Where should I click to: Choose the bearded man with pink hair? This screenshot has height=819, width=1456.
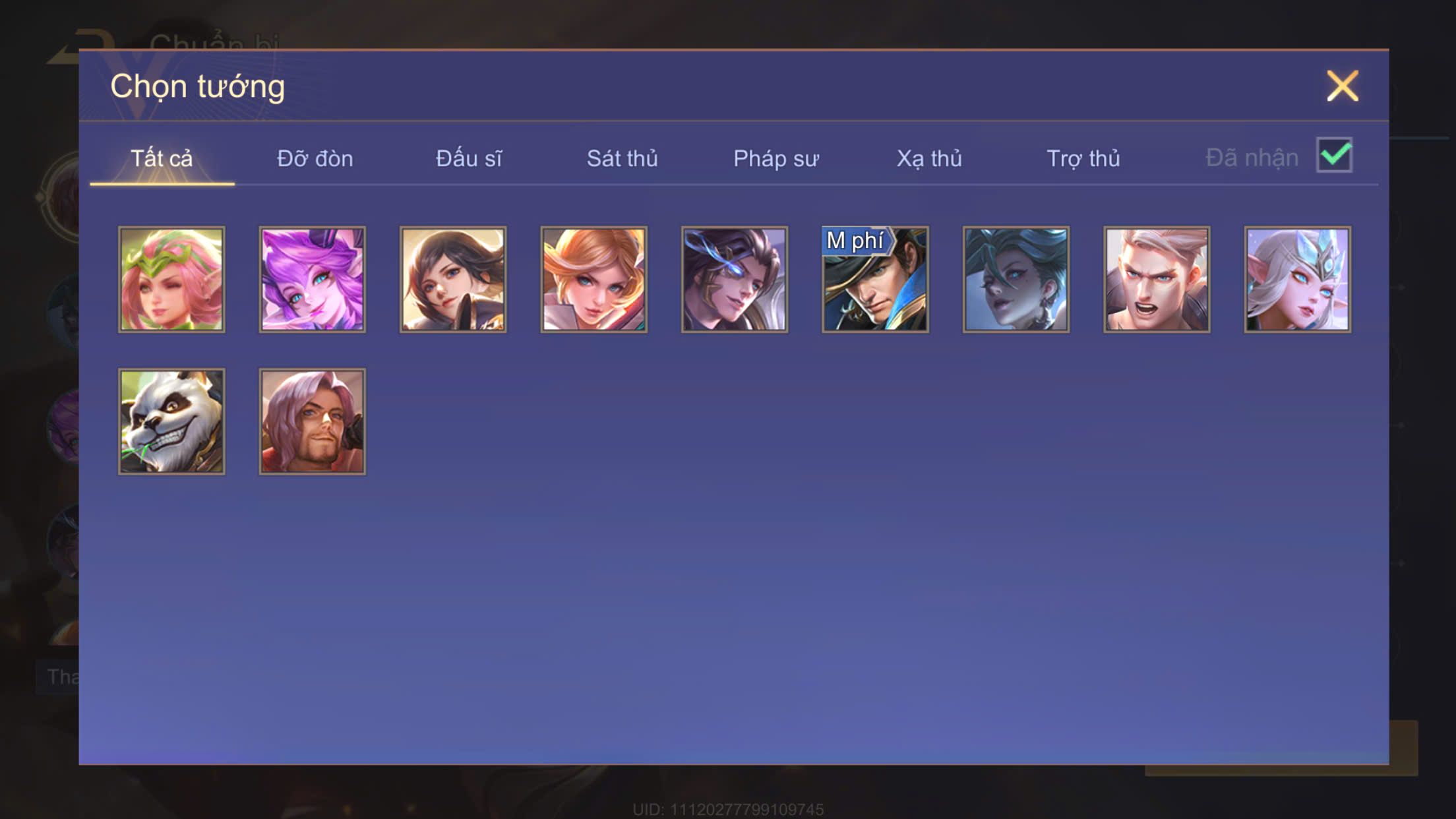(313, 421)
